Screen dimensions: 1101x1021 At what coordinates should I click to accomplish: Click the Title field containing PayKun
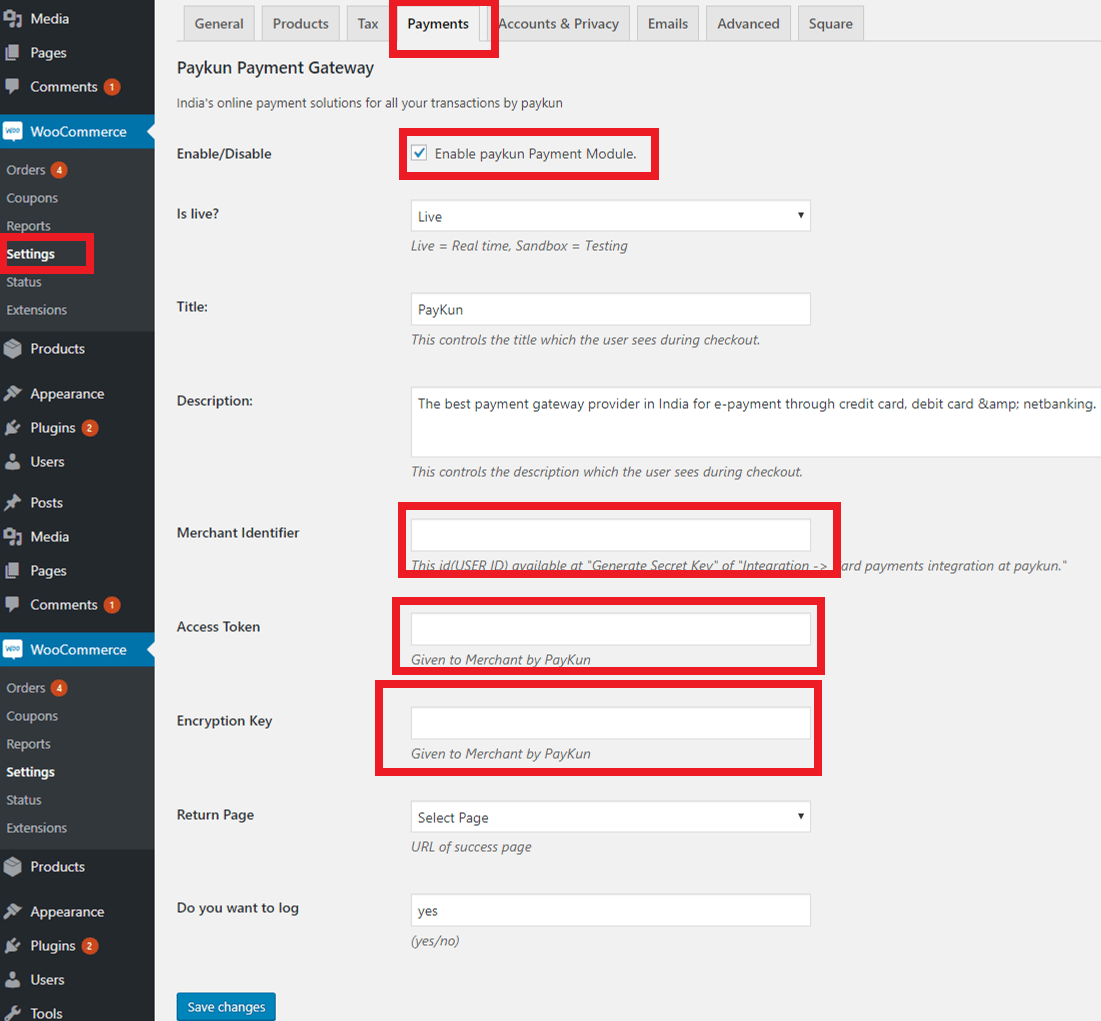(x=610, y=309)
